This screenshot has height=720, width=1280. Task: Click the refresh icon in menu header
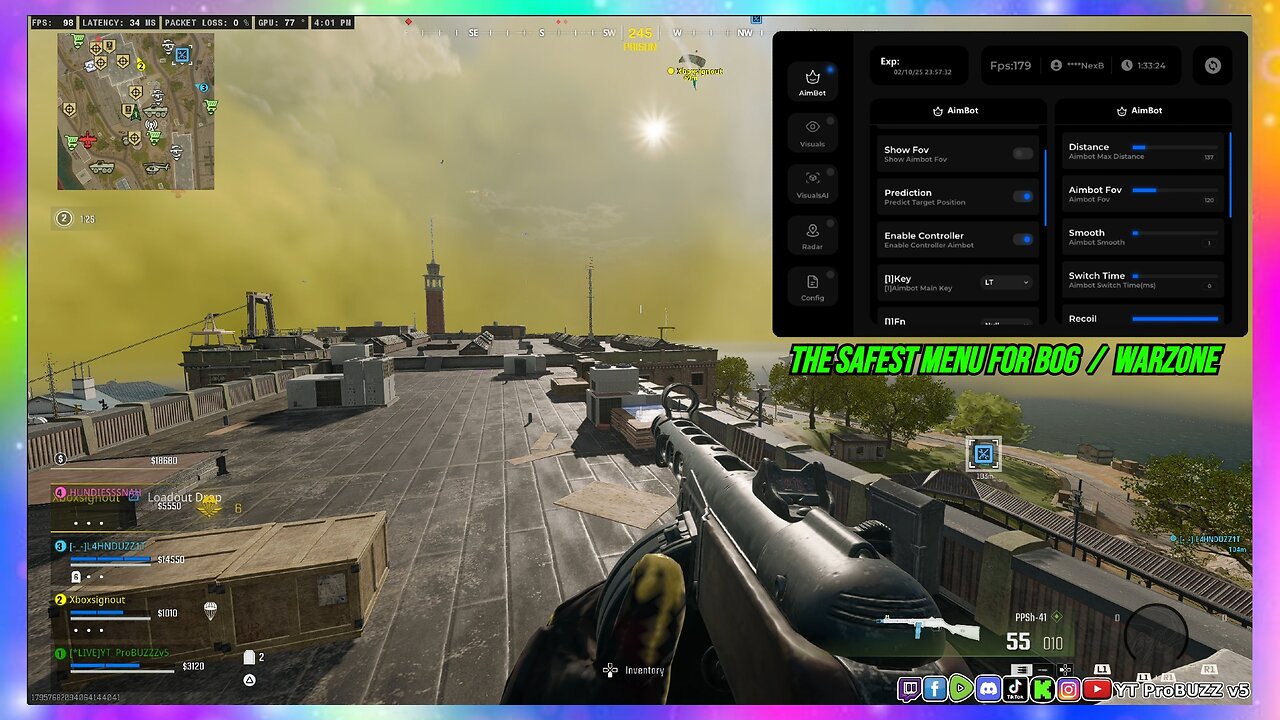(1212, 65)
